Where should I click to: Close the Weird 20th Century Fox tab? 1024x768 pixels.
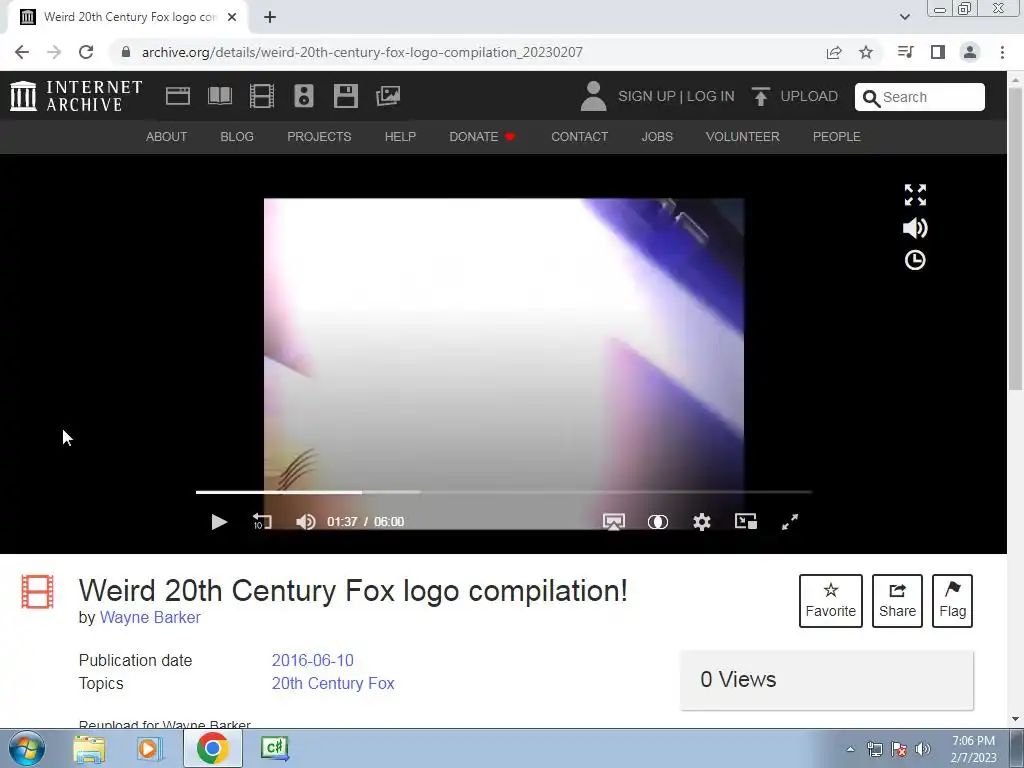(232, 17)
